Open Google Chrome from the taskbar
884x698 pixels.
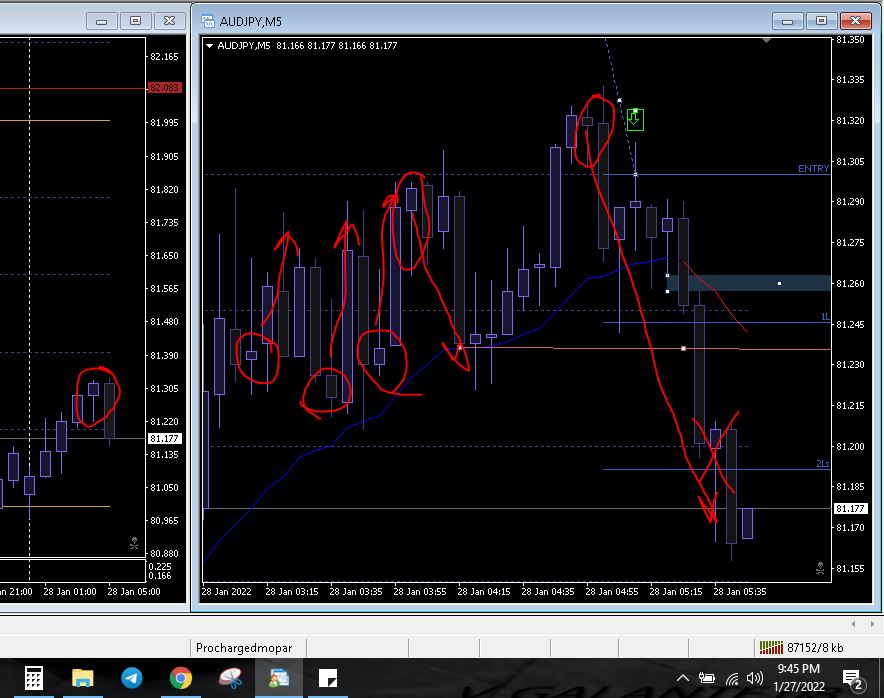181,678
